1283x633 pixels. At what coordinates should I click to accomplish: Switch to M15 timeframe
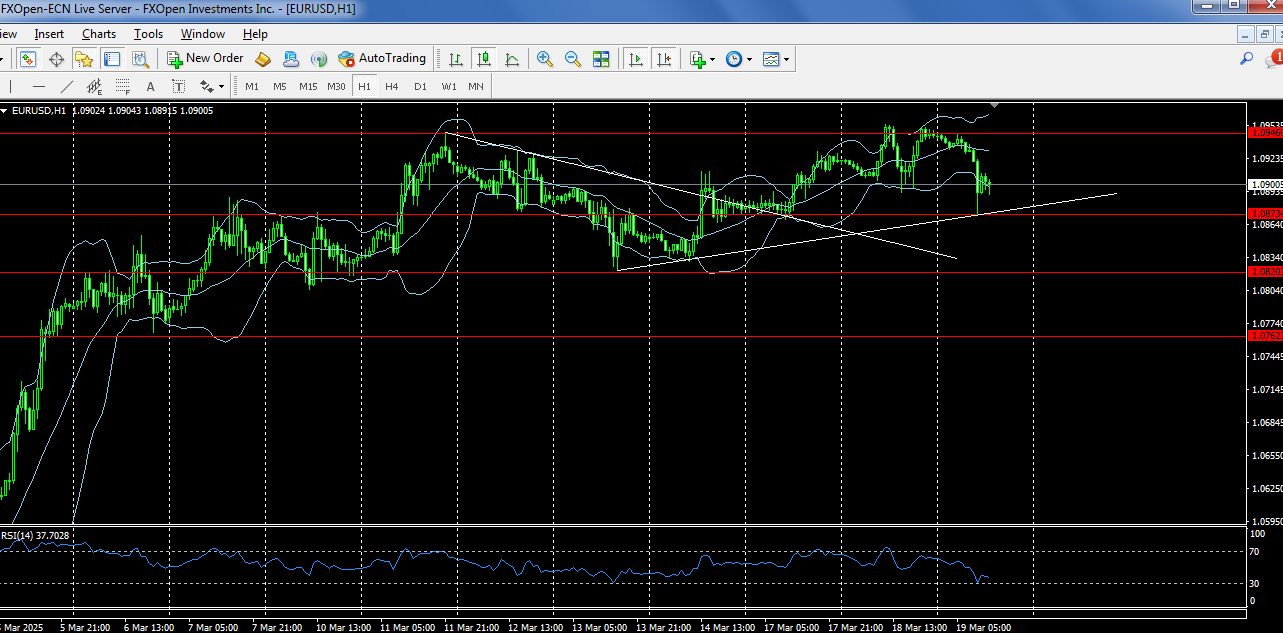coord(308,86)
